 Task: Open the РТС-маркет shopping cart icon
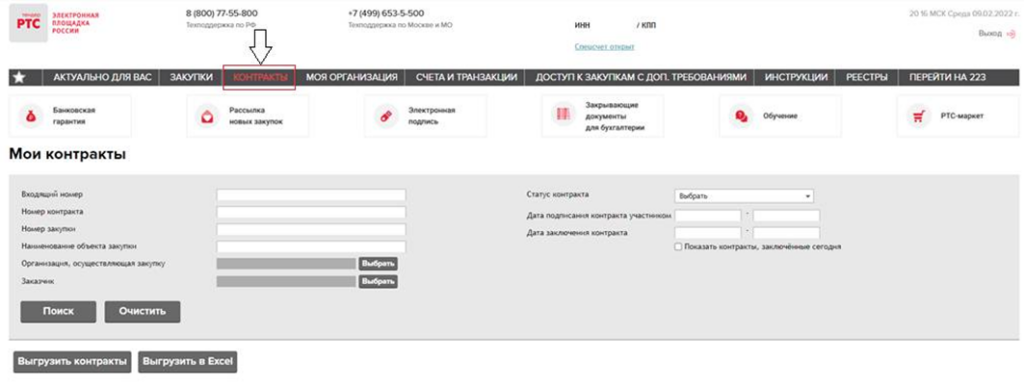click(x=918, y=116)
